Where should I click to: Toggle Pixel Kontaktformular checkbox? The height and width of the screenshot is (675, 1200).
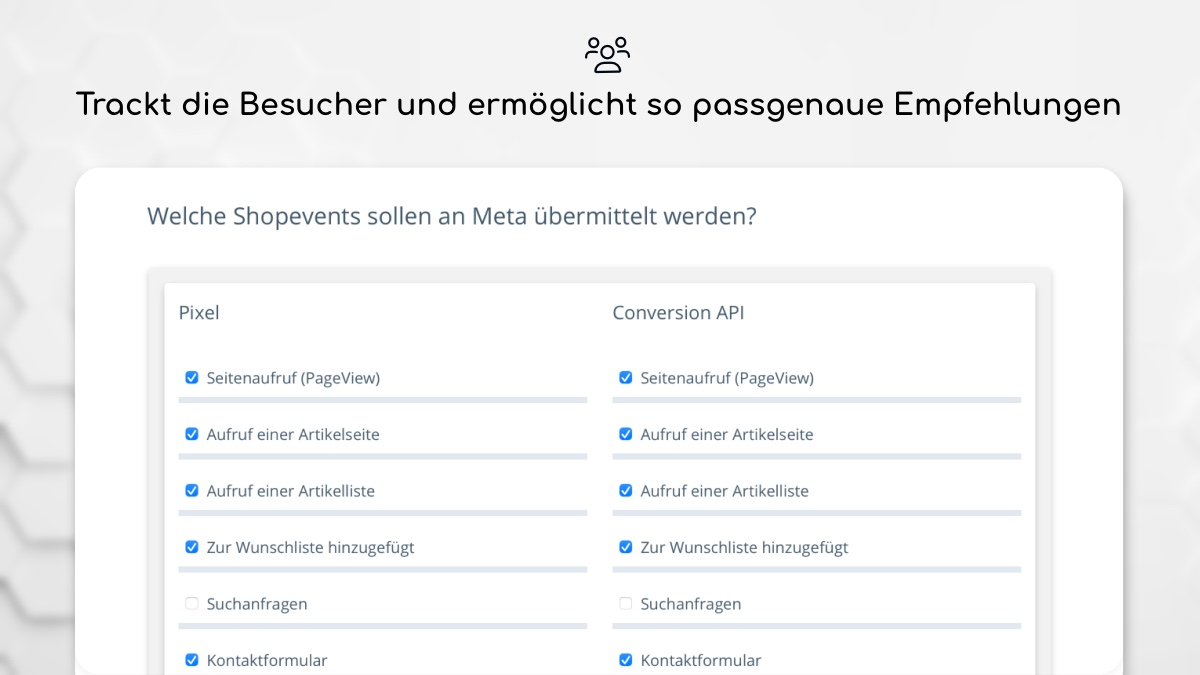[x=192, y=660]
